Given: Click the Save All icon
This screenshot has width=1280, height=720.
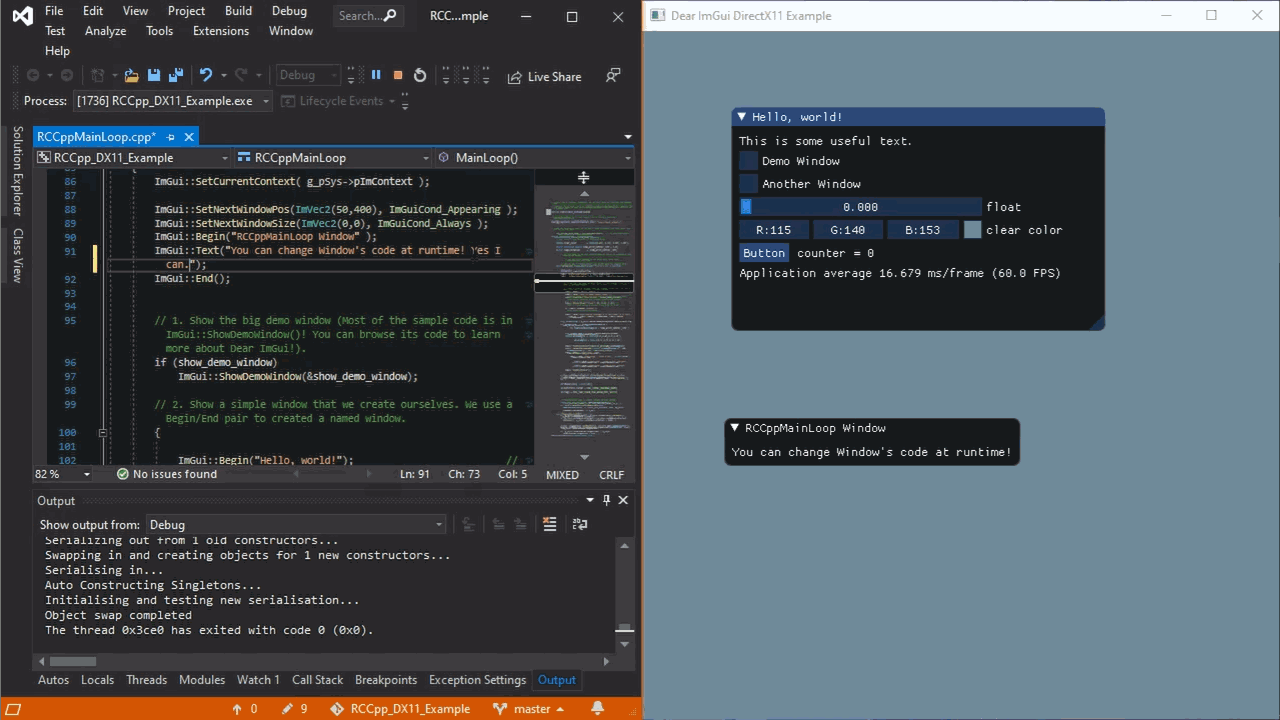Looking at the screenshot, I should click(176, 76).
